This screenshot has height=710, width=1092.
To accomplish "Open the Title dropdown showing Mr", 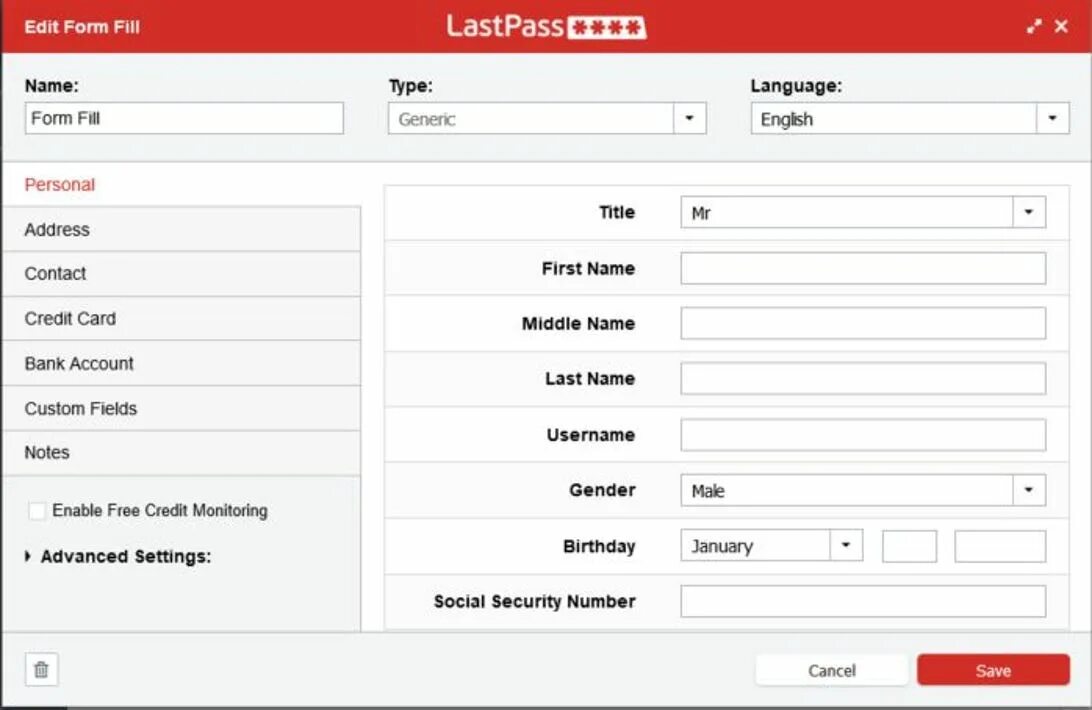I will 863,213.
